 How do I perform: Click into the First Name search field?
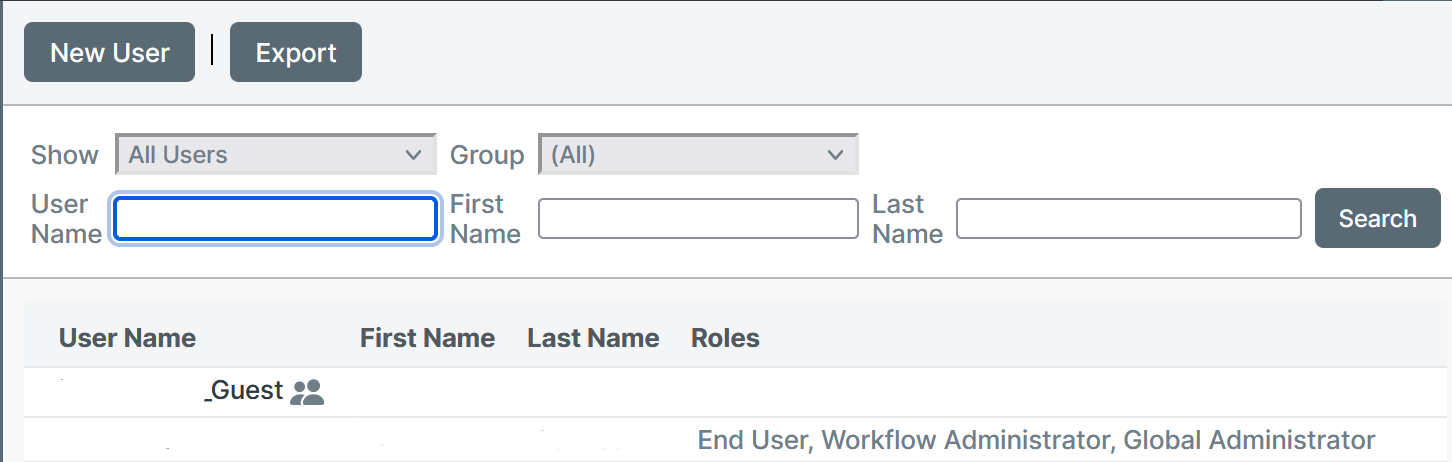698,219
